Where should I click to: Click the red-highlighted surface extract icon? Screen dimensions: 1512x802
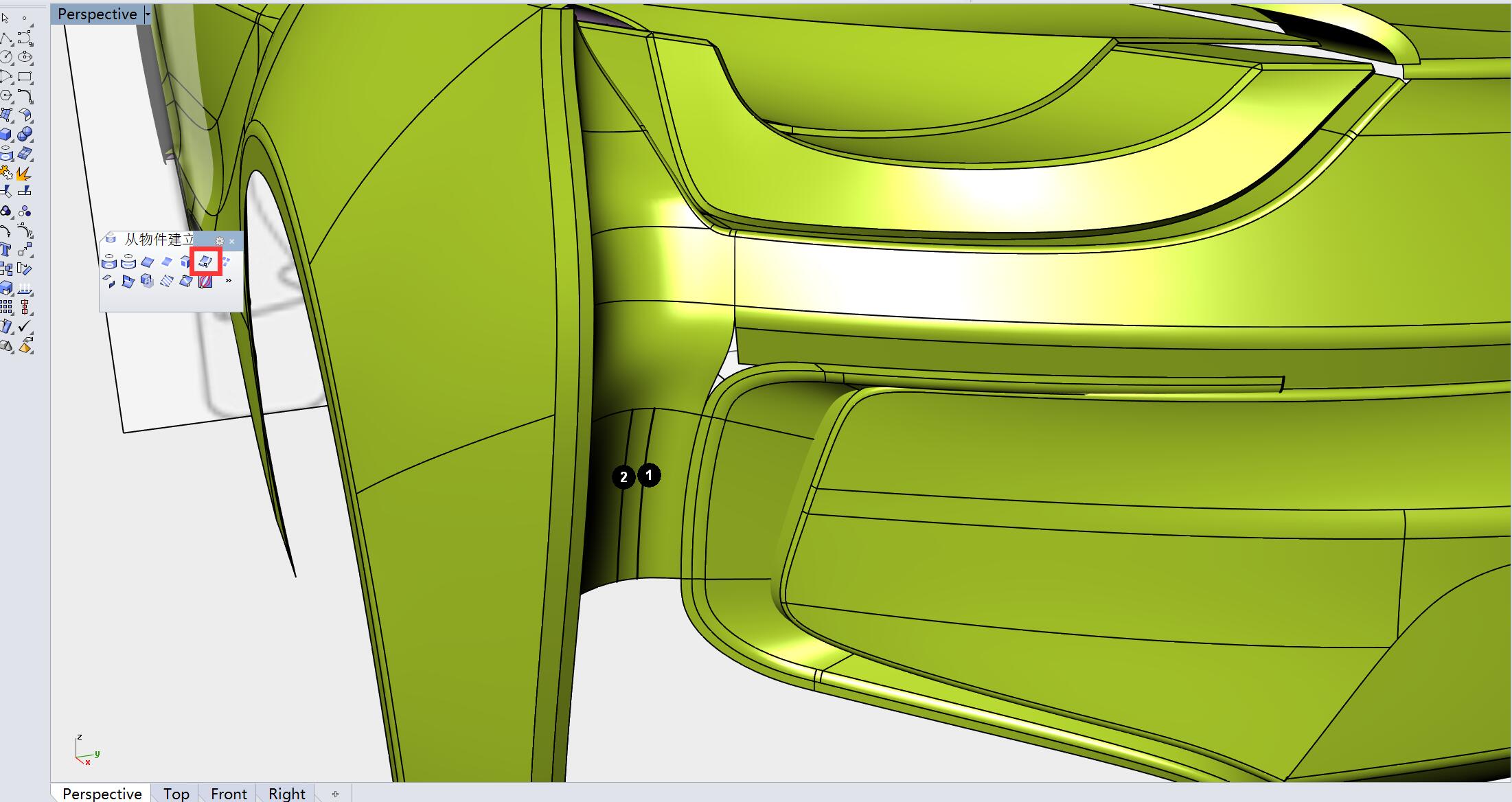[x=205, y=262]
